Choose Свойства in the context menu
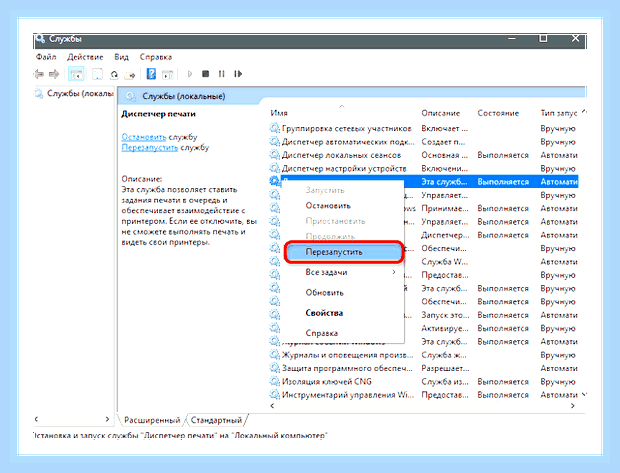The height and width of the screenshot is (473, 620). (342, 313)
